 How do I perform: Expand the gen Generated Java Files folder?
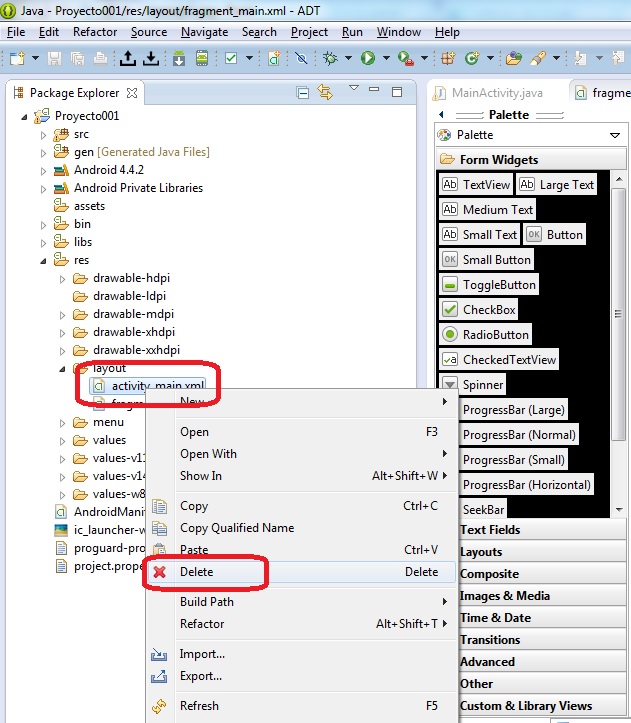point(43,153)
